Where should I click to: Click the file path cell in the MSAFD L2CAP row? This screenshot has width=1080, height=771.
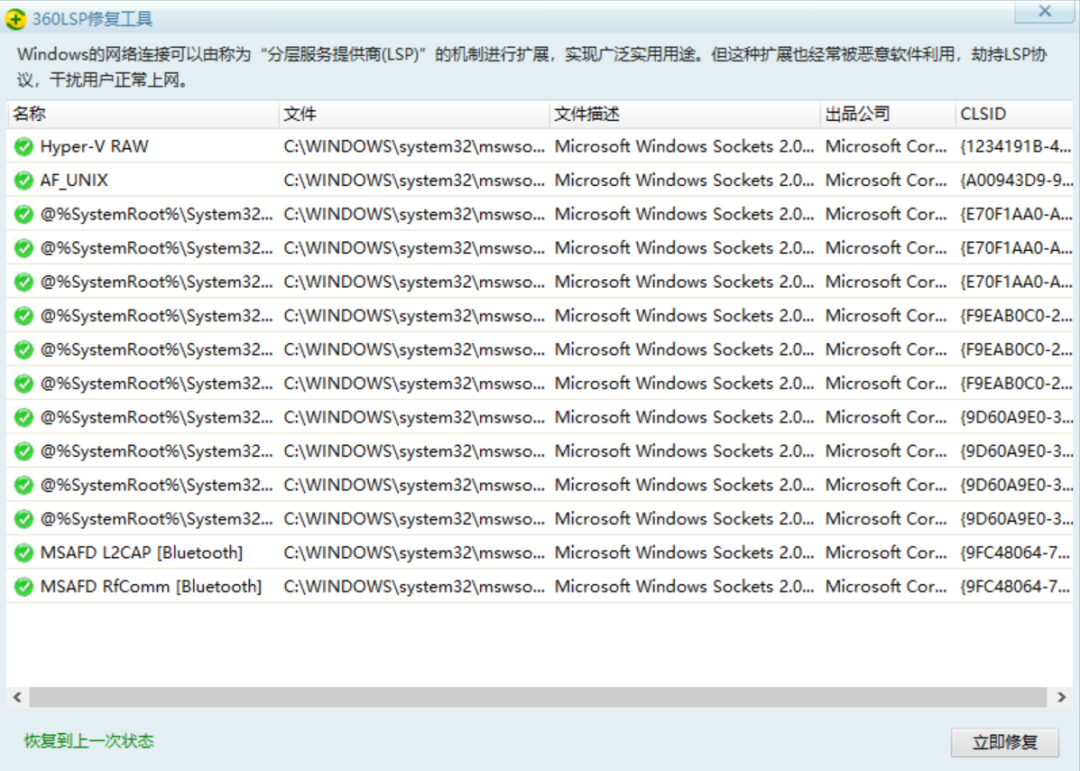pos(414,553)
